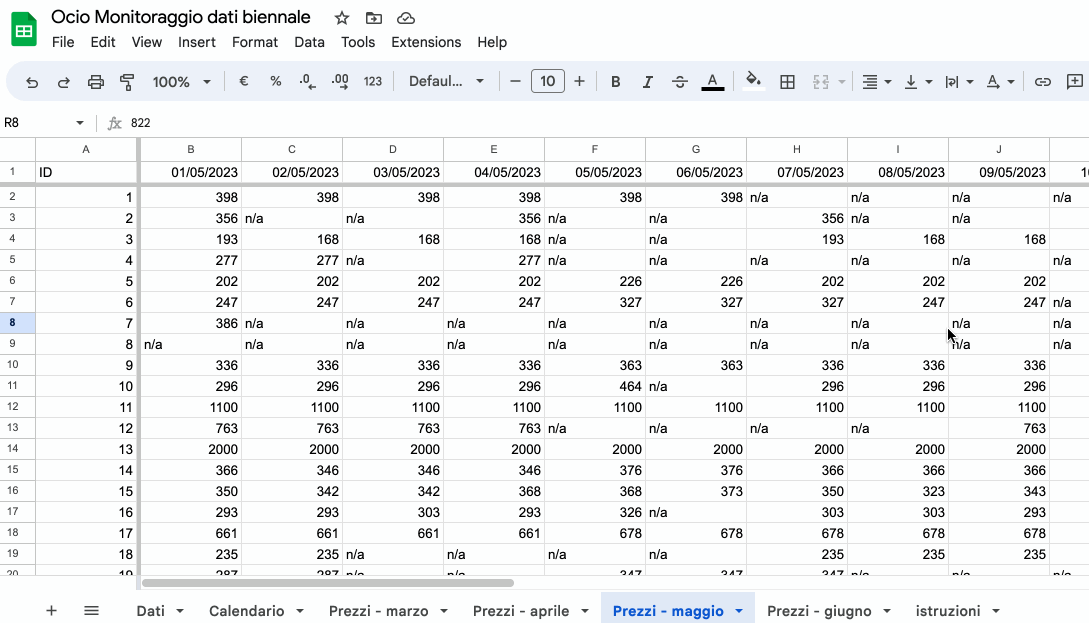
Task: Click the Undo arrow icon
Action: click(x=32, y=82)
